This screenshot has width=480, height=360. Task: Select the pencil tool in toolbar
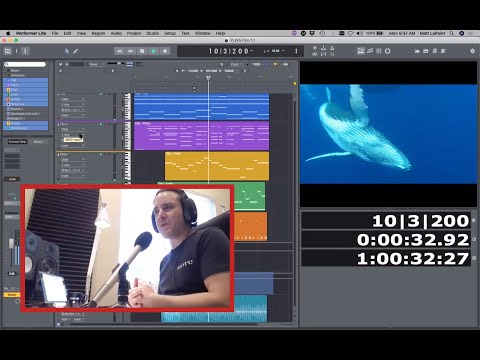click(76, 51)
